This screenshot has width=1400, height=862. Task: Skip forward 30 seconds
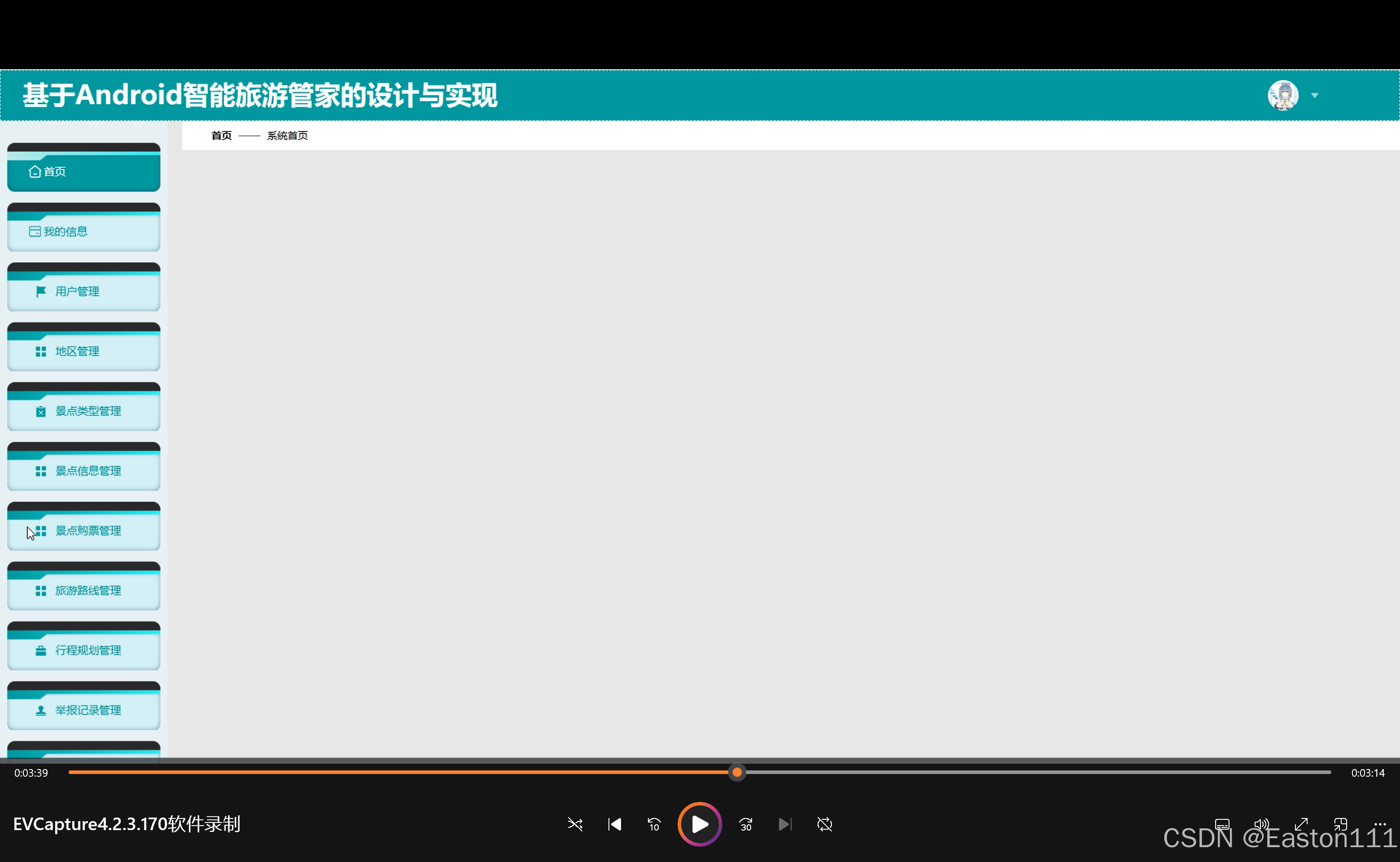746,824
